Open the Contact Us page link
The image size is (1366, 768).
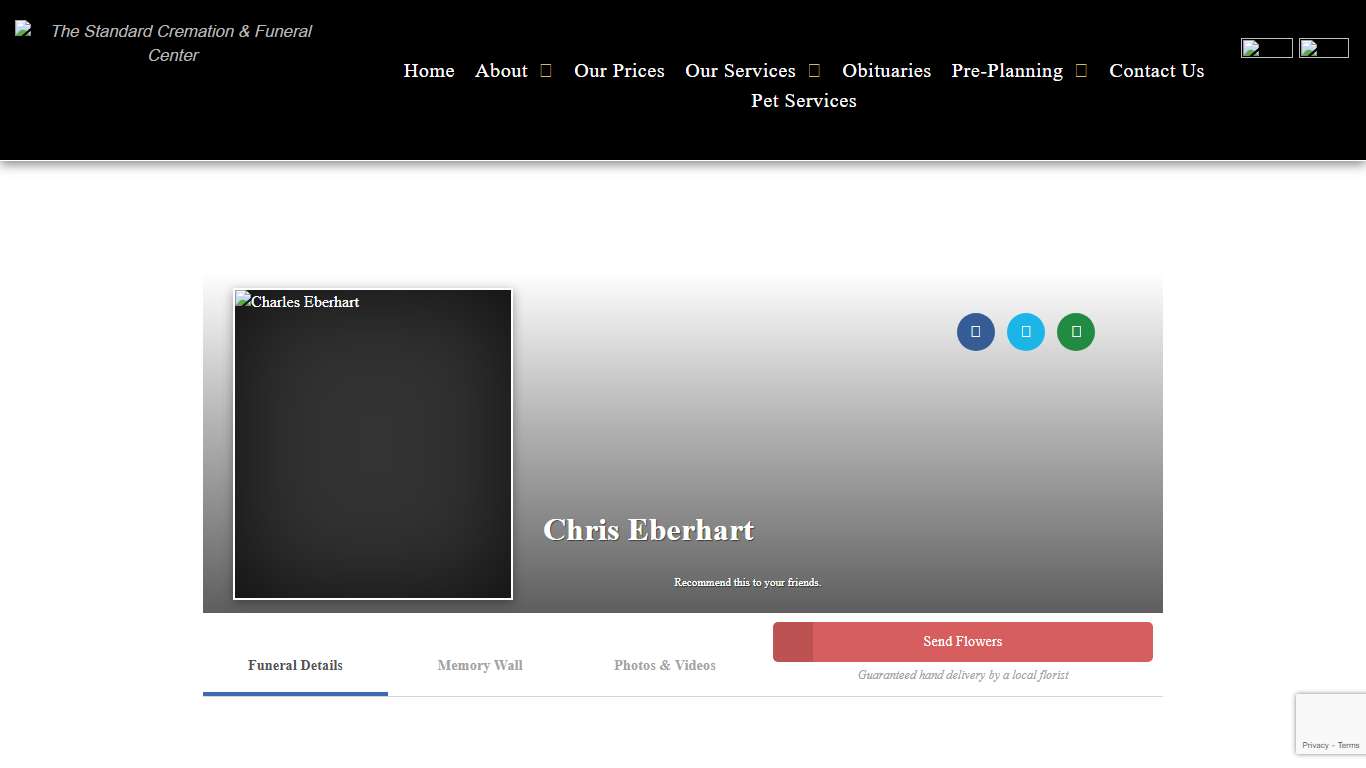(1156, 71)
